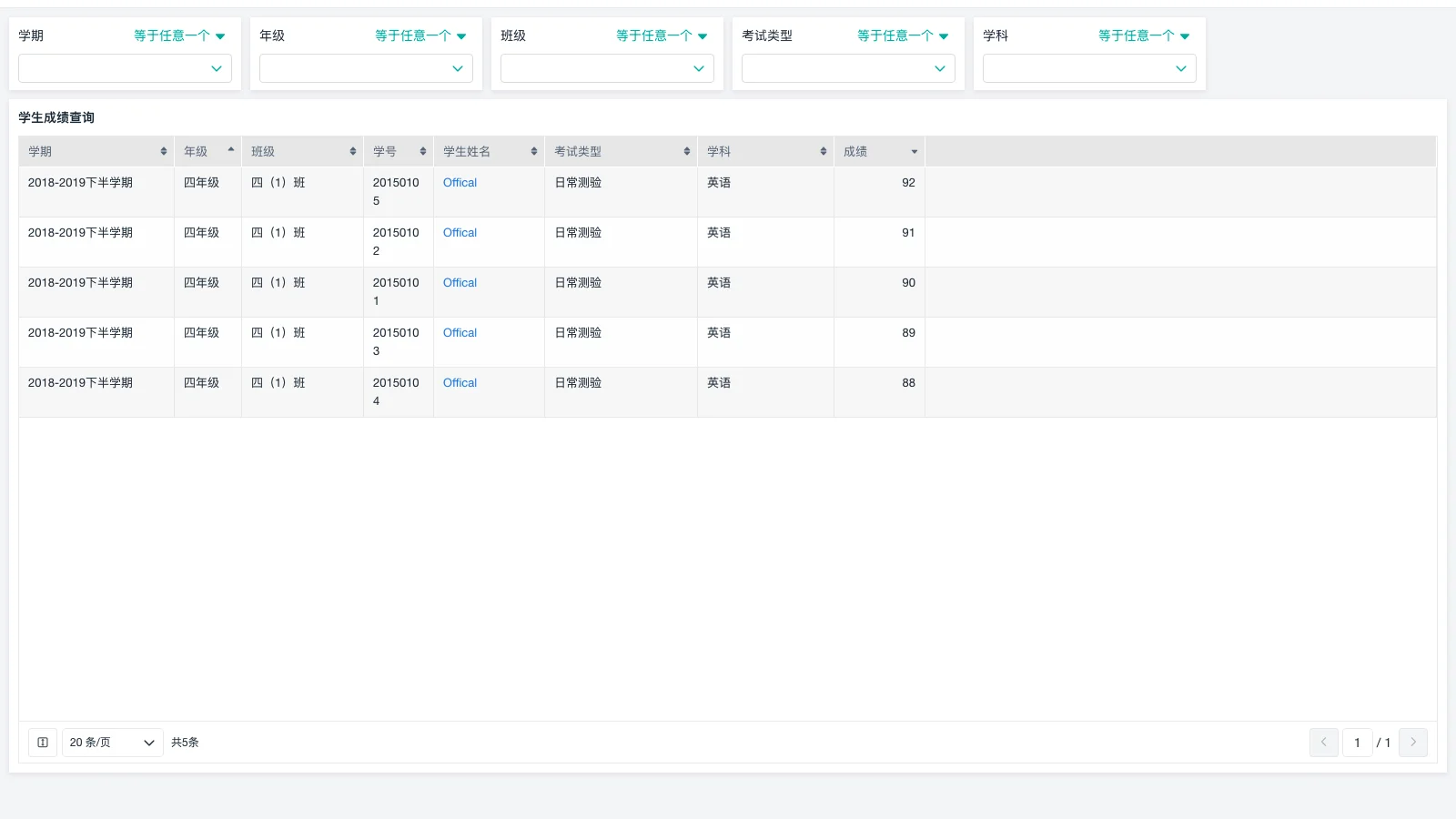Viewport: 1456px width, 819px height.
Task: Open the 学科 filter select box
Action: pyautogui.click(x=1088, y=68)
